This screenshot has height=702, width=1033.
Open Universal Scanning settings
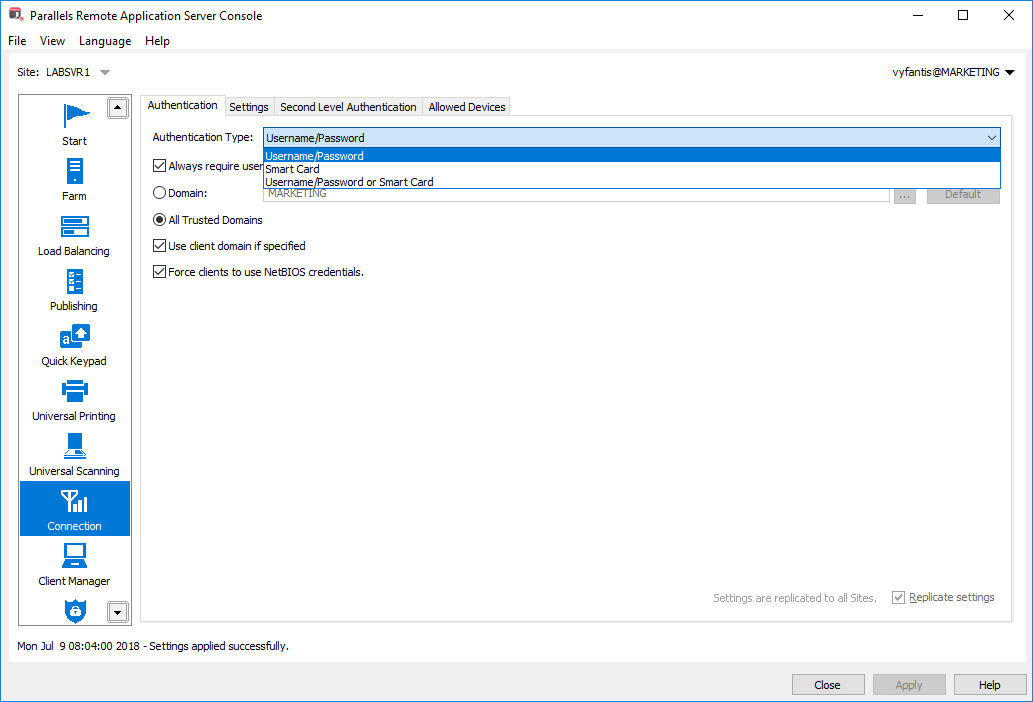[74, 454]
